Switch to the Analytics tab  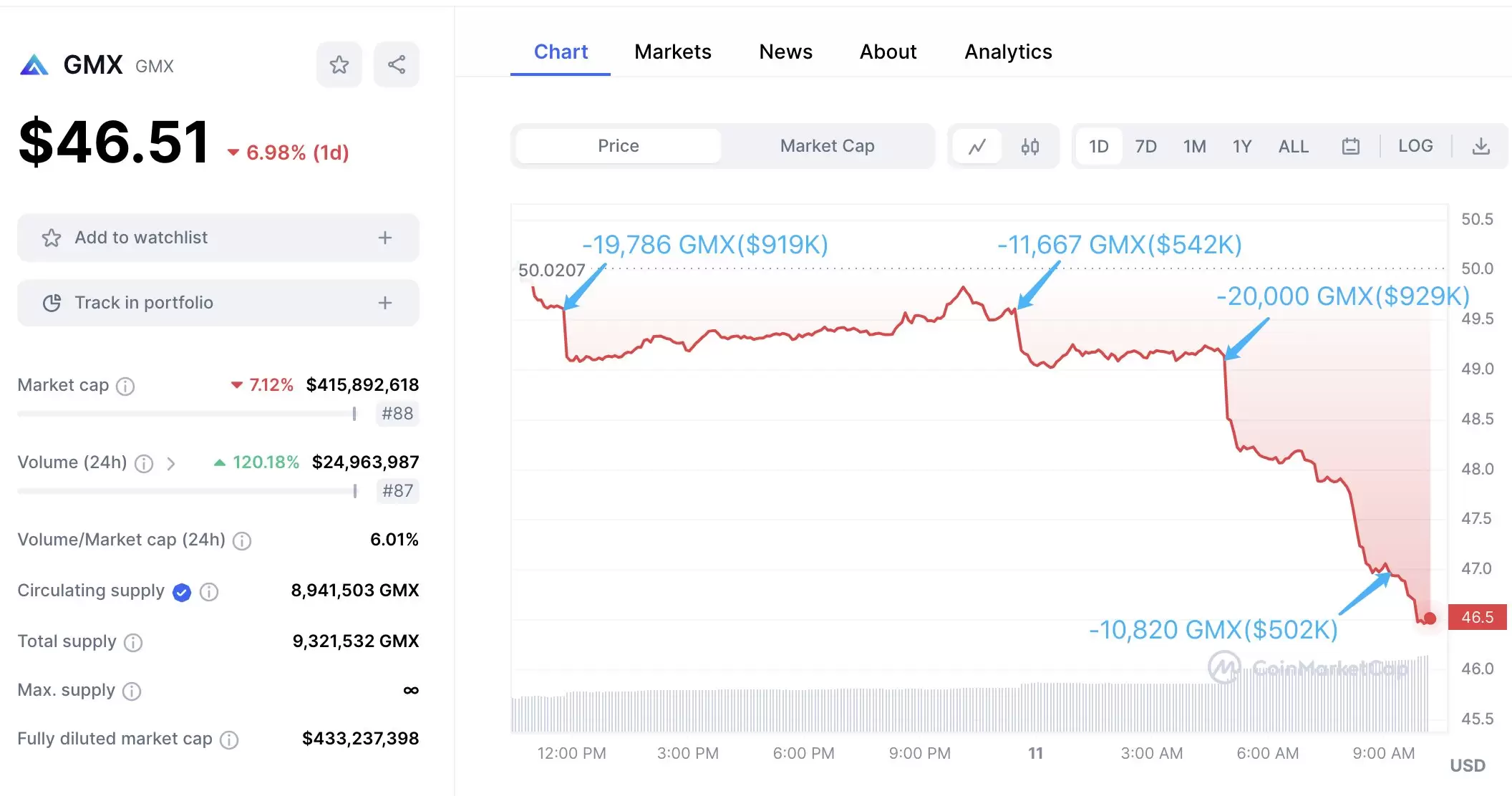1007,52
